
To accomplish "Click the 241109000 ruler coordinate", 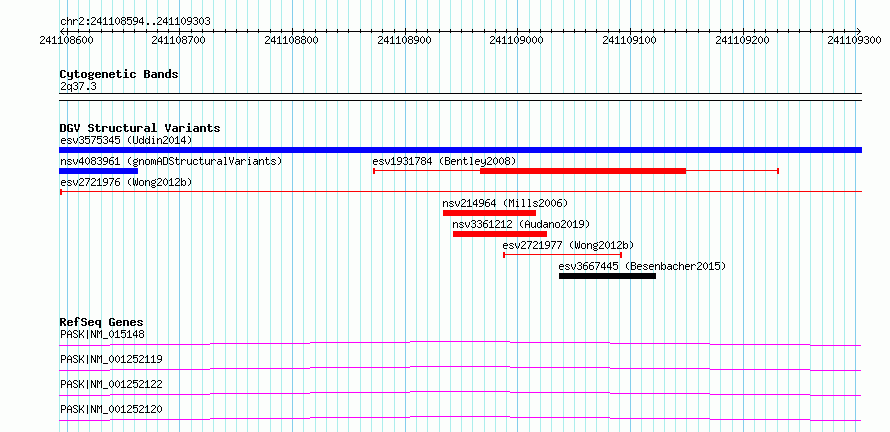I will (x=518, y=40).
